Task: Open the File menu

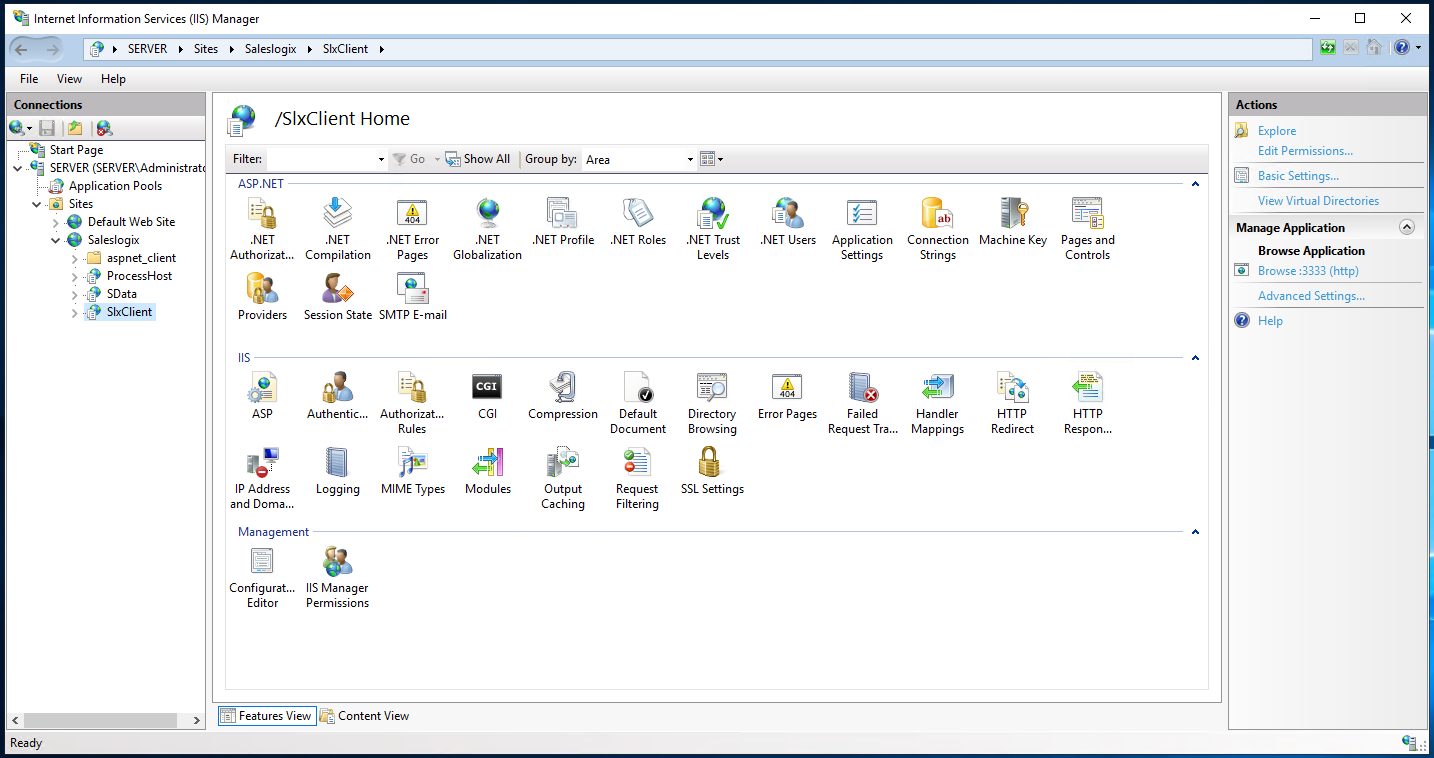Action: pyautogui.click(x=29, y=79)
